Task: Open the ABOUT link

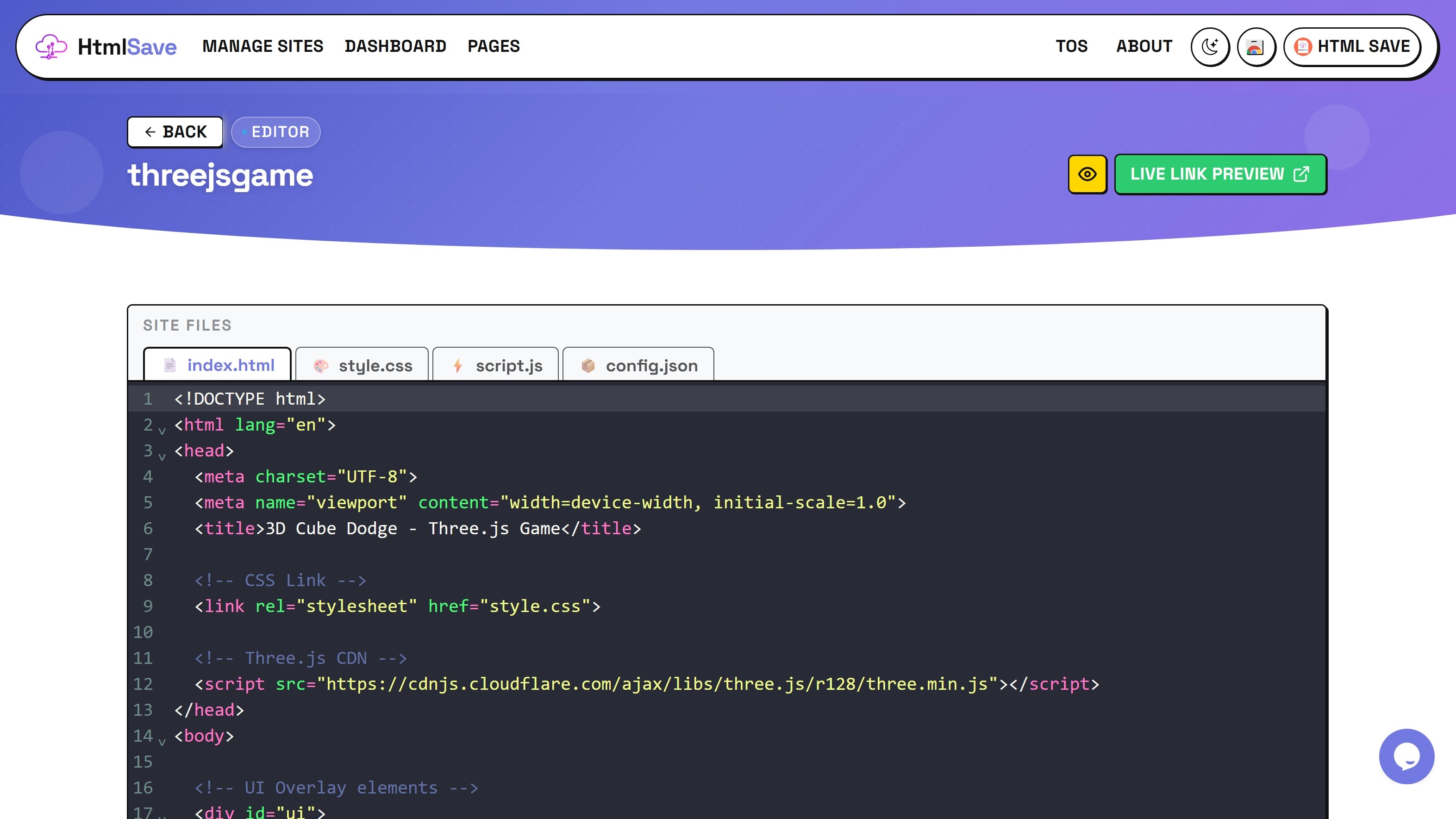Action: point(1144,46)
